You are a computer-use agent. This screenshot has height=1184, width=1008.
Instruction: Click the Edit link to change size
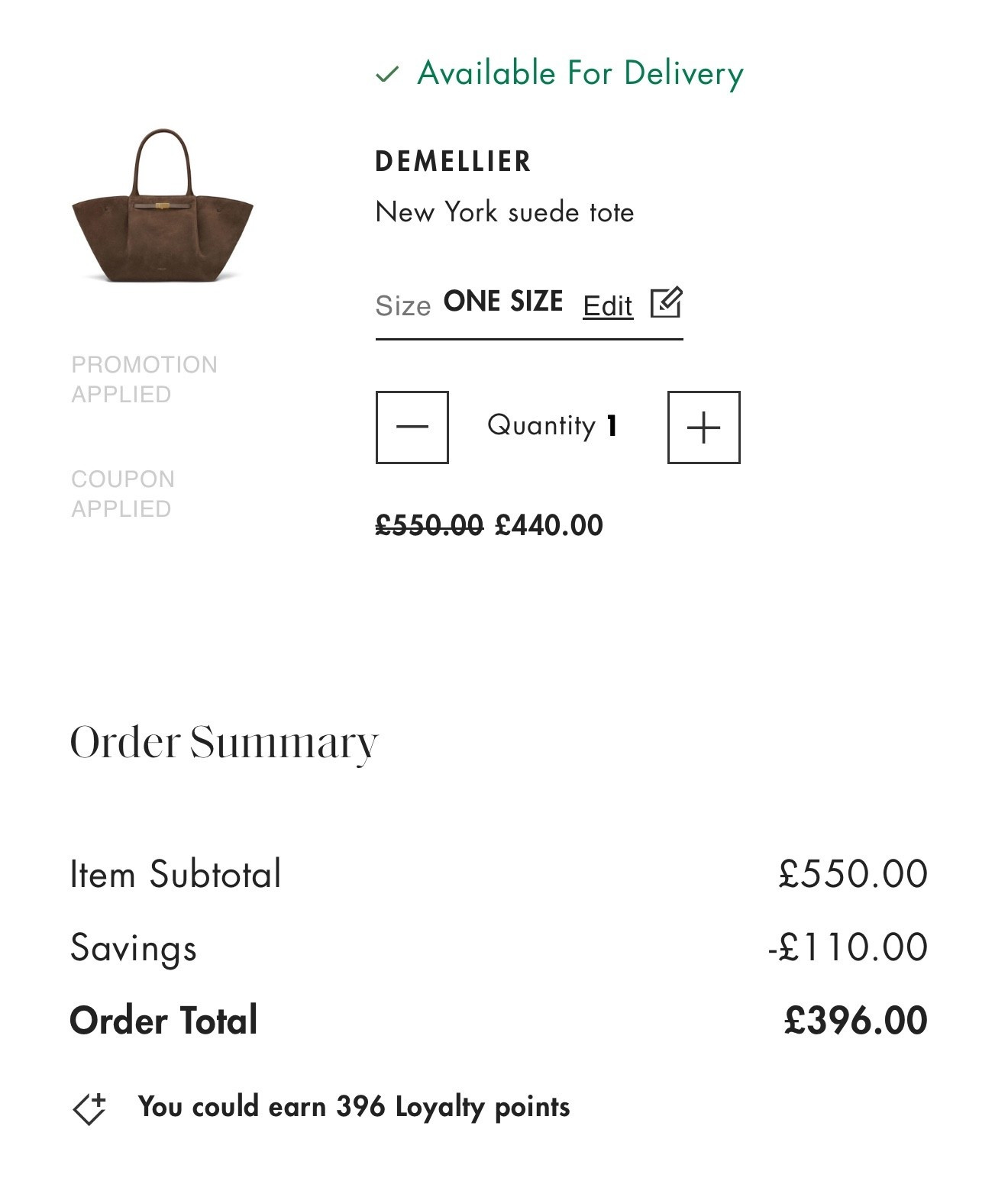pos(607,305)
